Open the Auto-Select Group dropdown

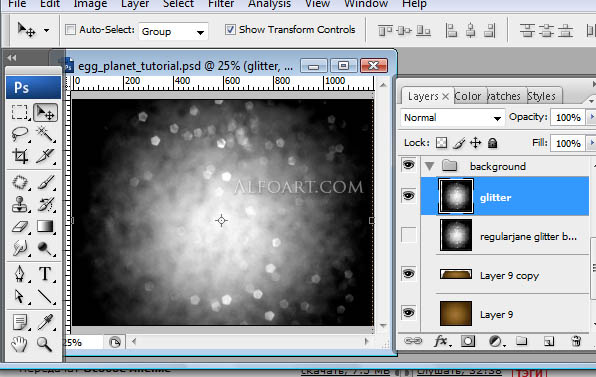(x=173, y=32)
